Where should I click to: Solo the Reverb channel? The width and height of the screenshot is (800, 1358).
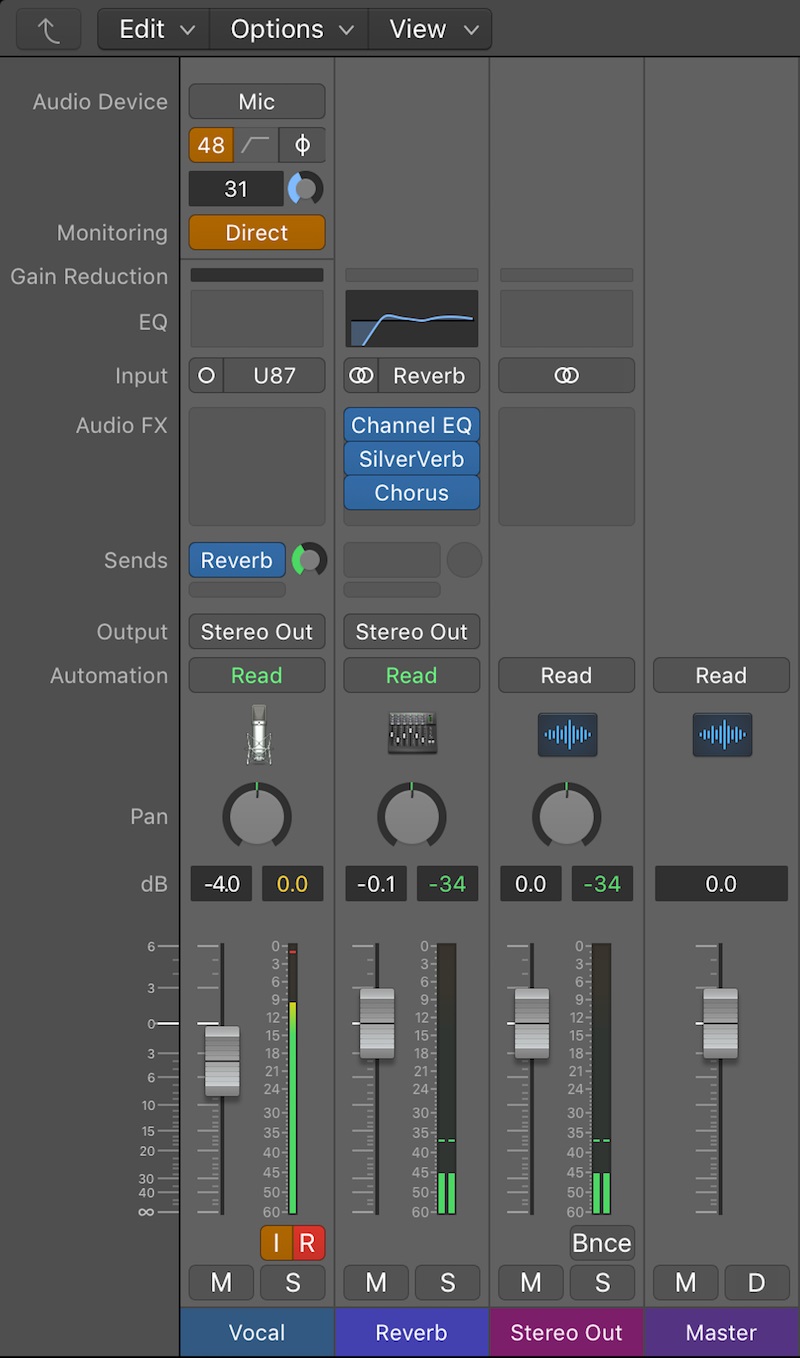(x=447, y=1283)
